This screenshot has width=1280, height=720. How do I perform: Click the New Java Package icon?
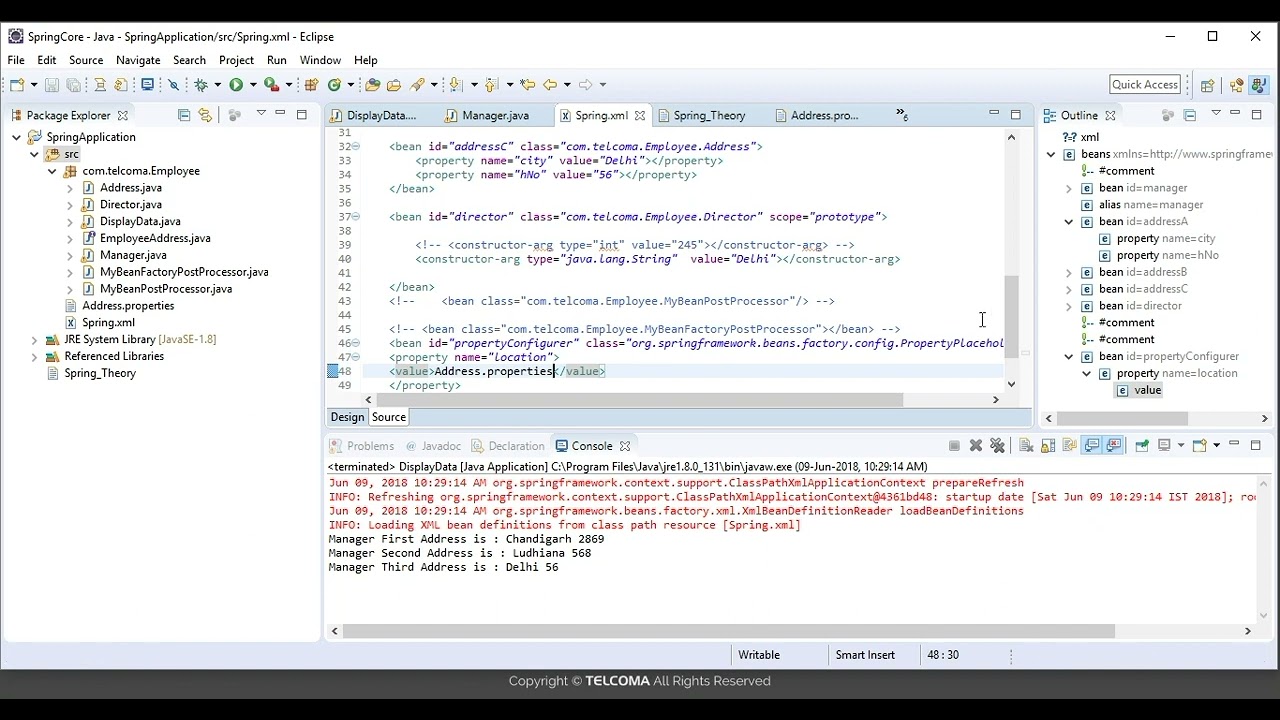tap(311, 85)
